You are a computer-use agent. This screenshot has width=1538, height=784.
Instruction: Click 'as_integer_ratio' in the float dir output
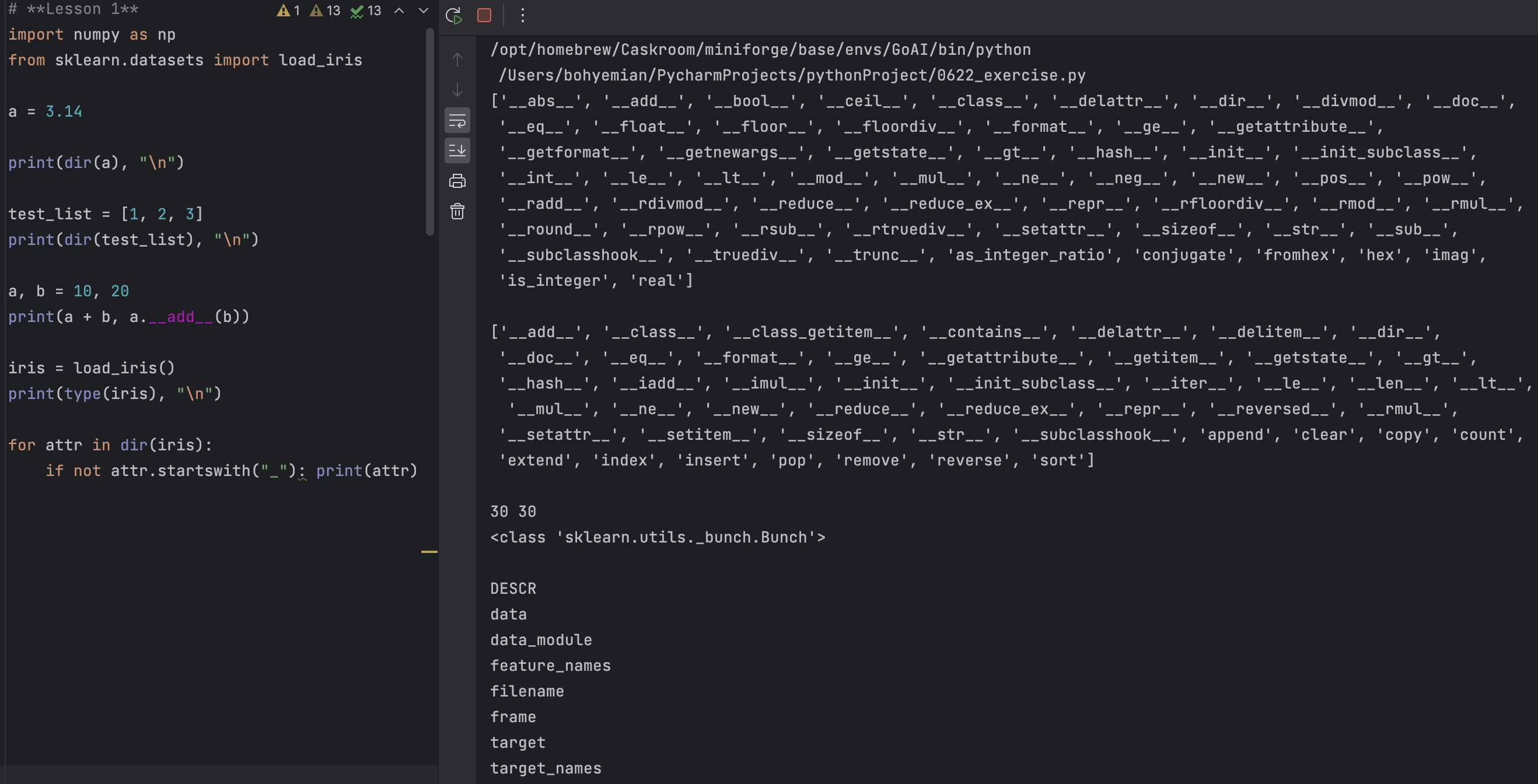point(1030,256)
